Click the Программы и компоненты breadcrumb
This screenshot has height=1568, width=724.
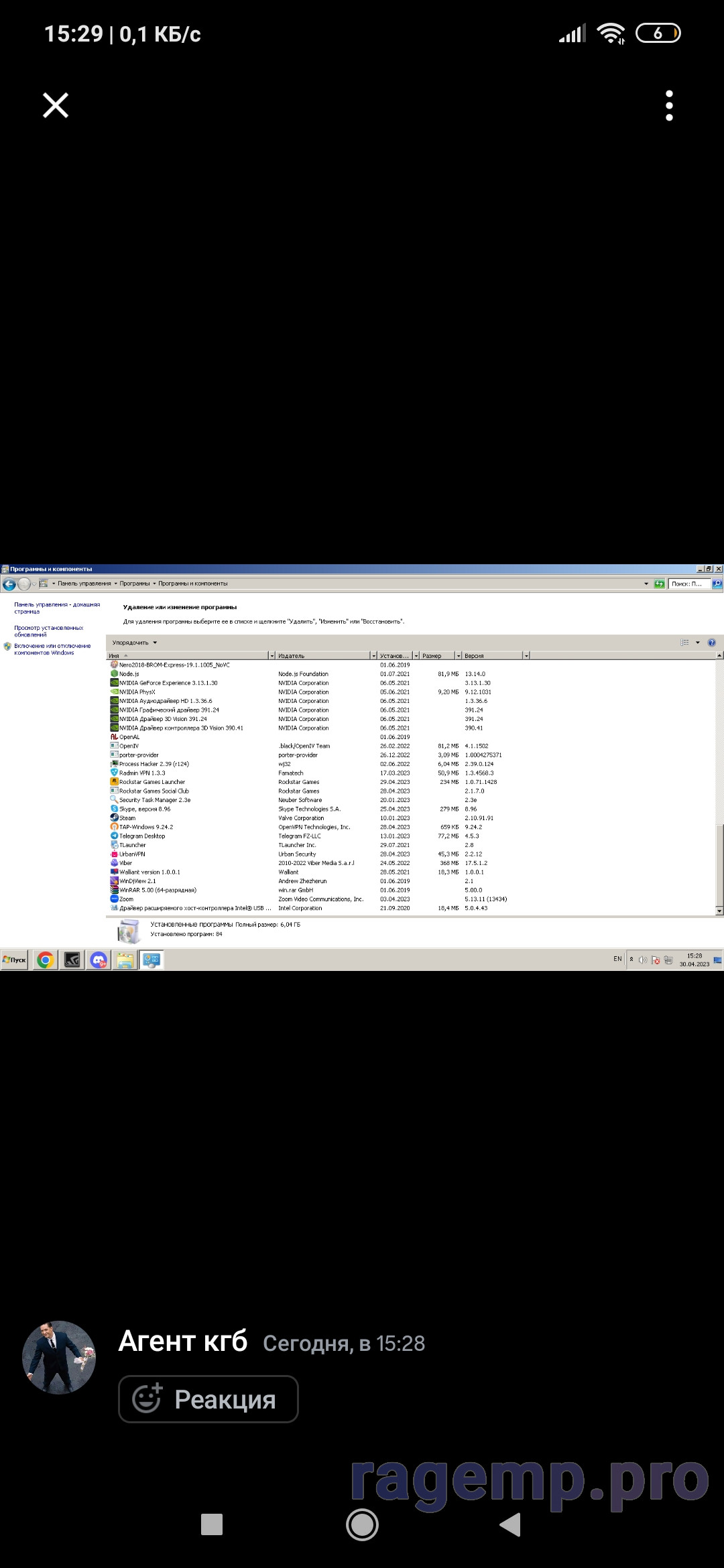193,584
